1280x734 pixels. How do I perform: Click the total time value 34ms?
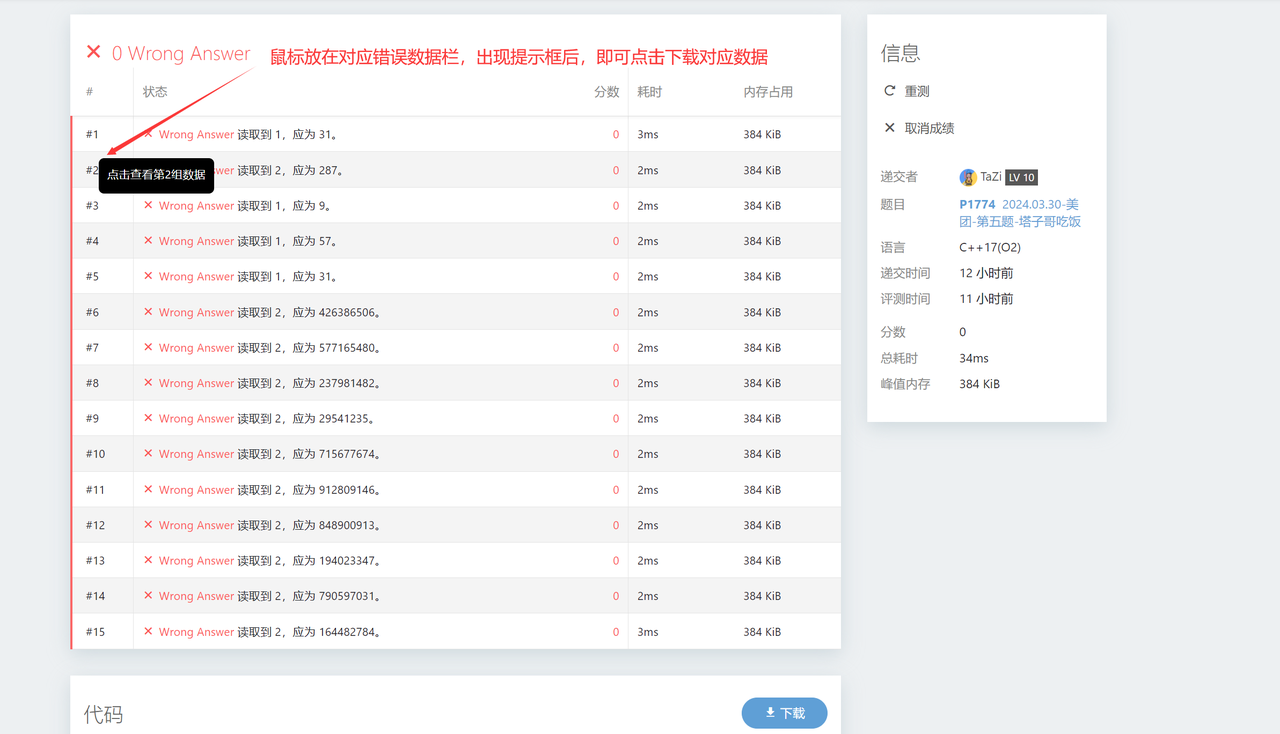tap(974, 358)
